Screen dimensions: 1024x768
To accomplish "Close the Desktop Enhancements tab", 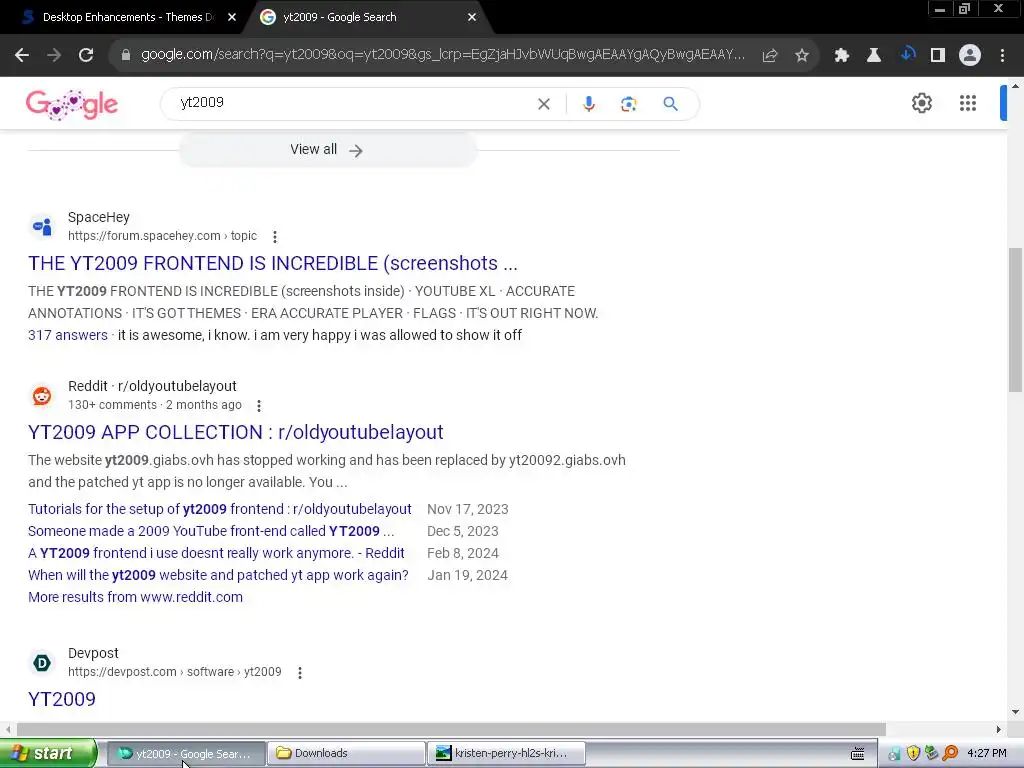I will 232,18.
